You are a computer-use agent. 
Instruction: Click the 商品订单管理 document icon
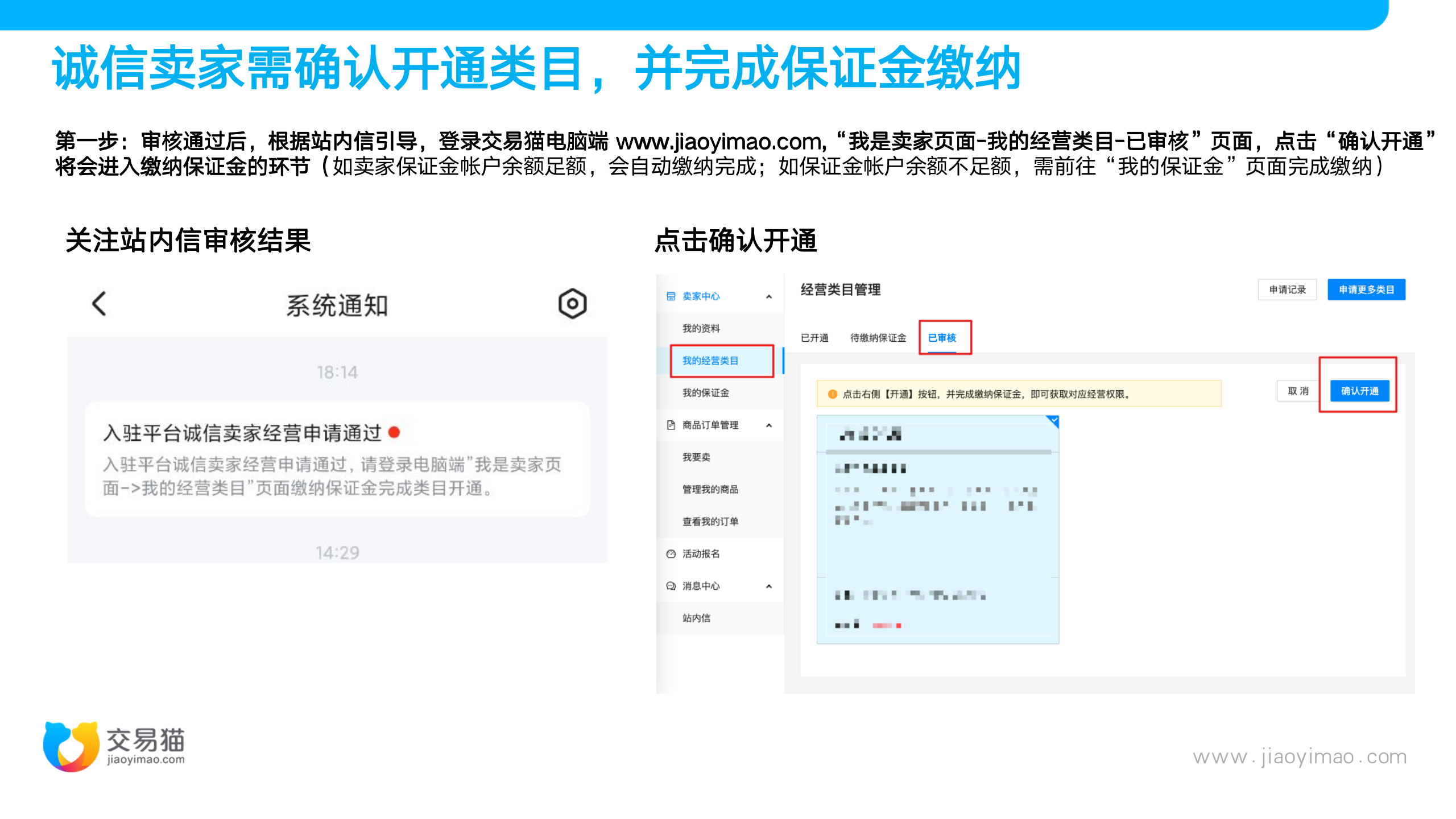pyautogui.click(x=671, y=425)
